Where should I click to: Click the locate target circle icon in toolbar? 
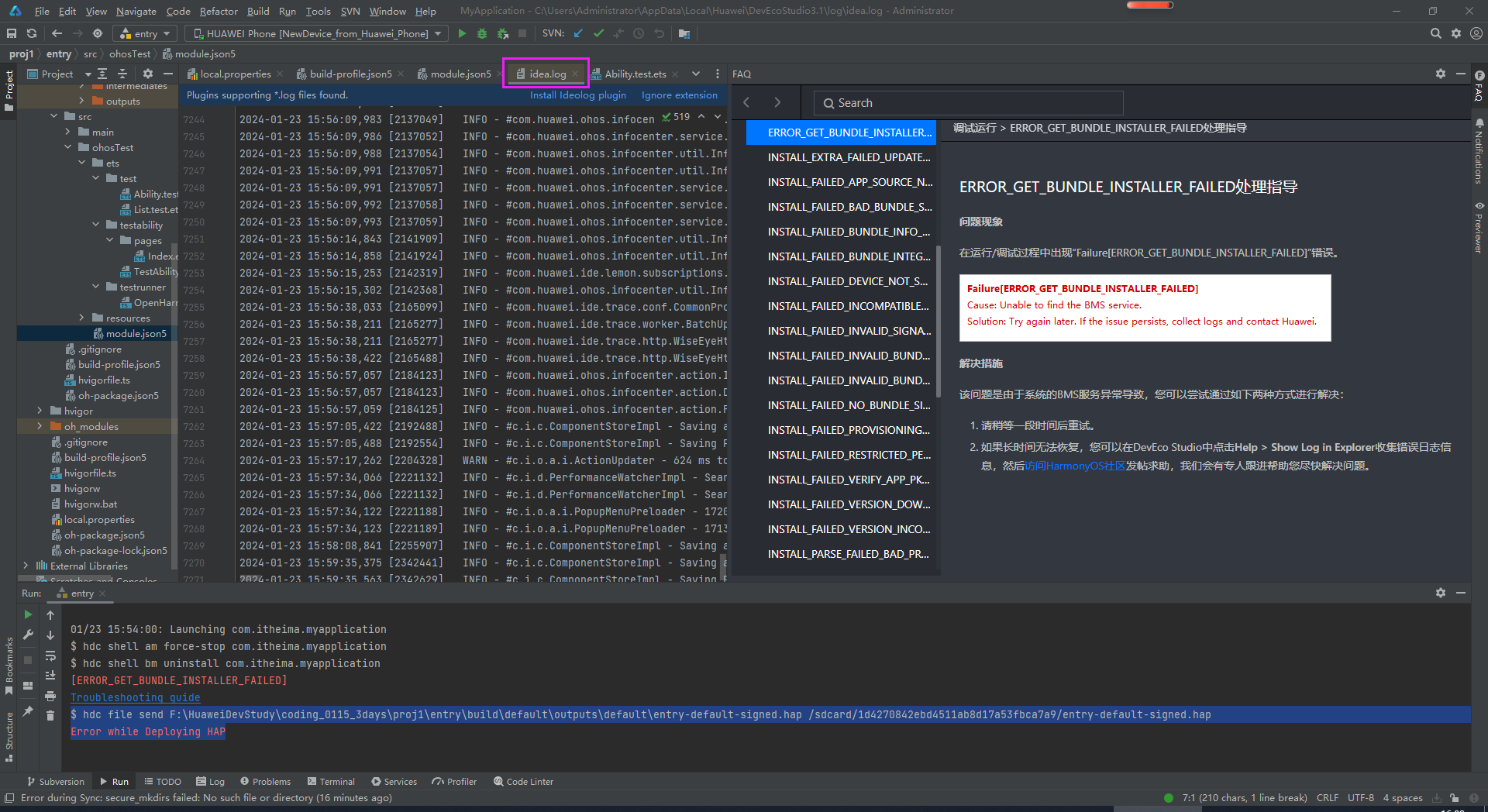tap(98, 33)
